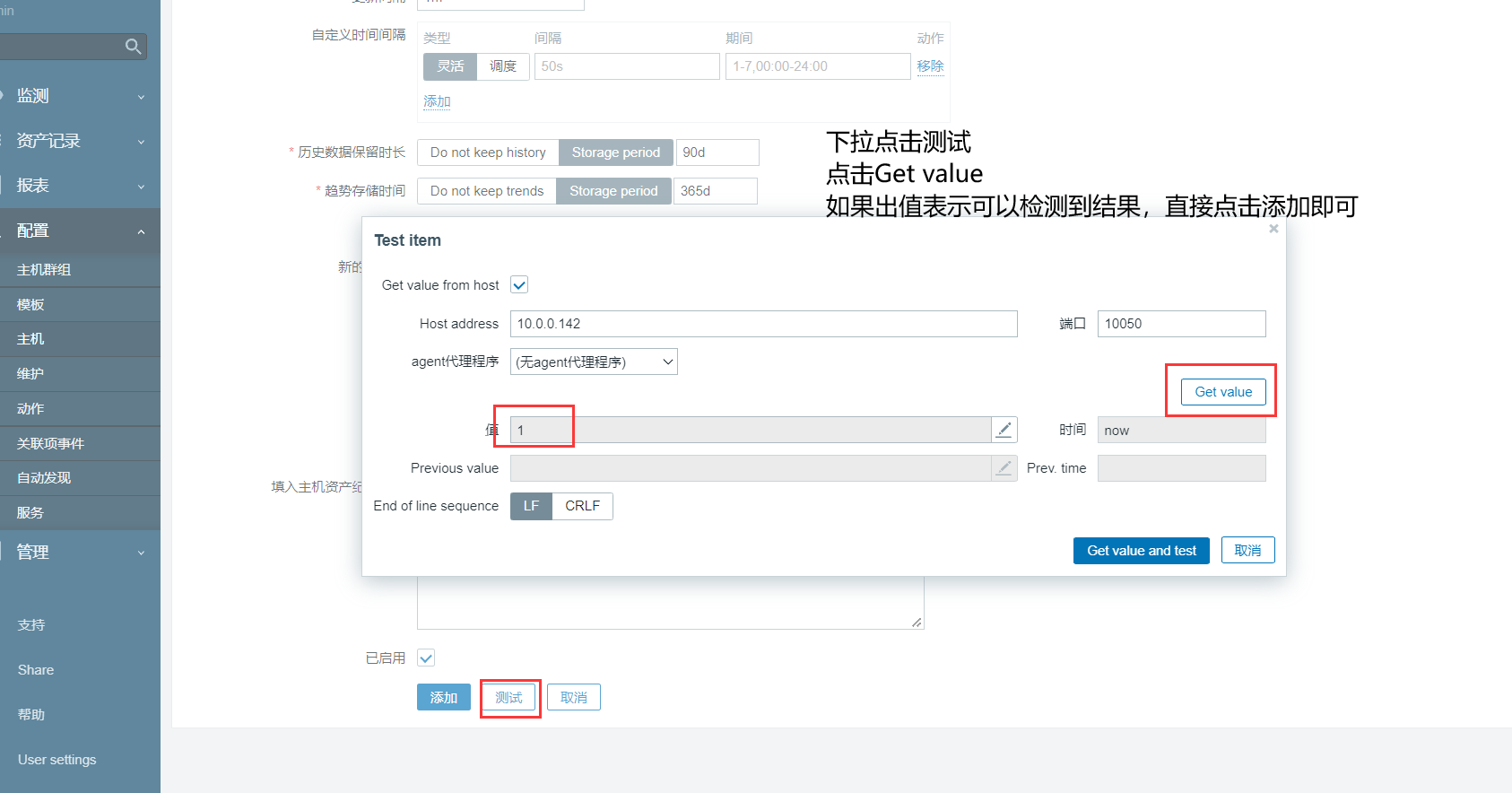Image resolution: width=1512 pixels, height=793 pixels.
Task: Select CRLF end of line sequence
Action: (x=582, y=506)
